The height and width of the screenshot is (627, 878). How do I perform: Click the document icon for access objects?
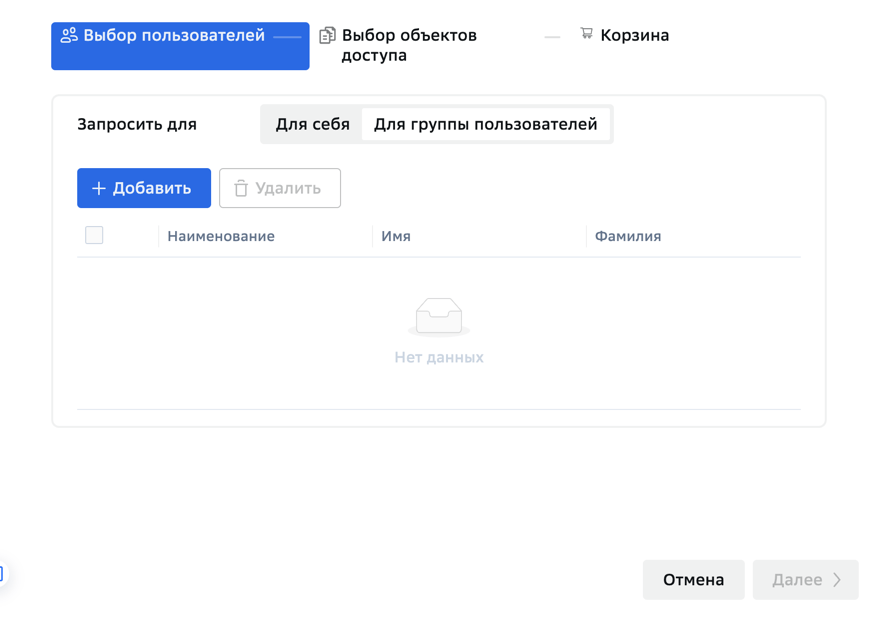327,35
